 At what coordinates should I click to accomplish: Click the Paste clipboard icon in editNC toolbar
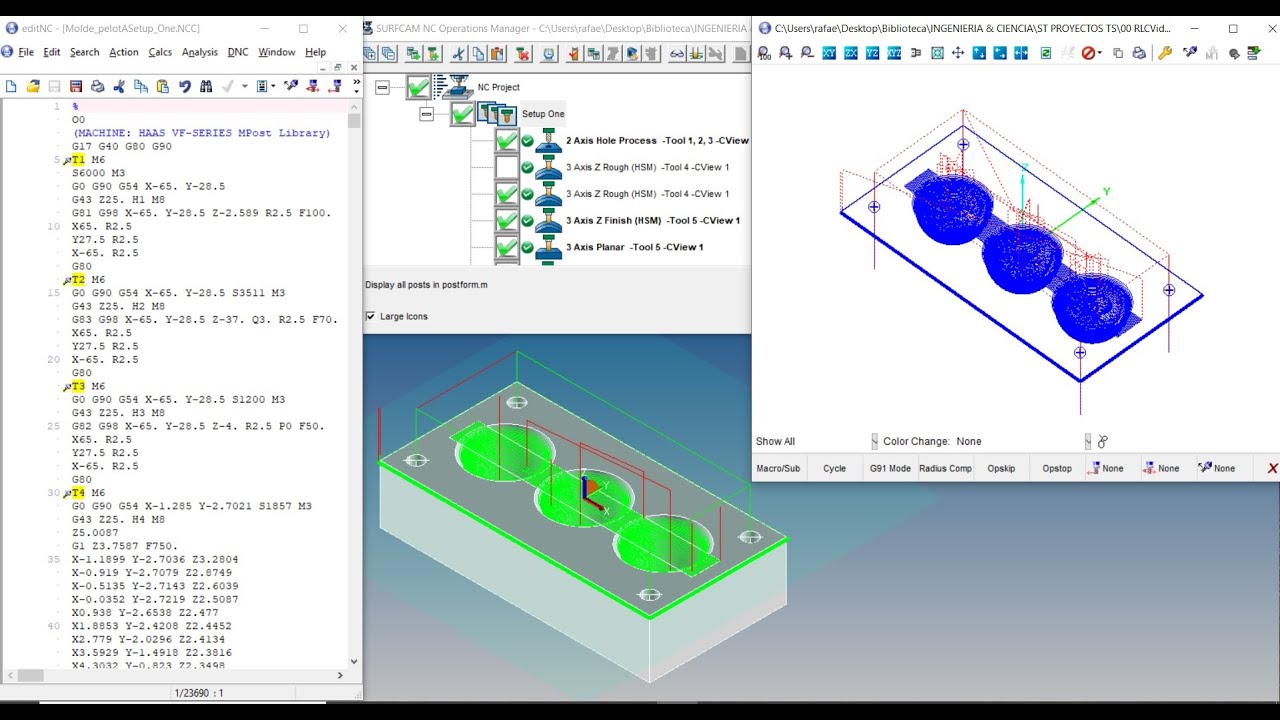pyautogui.click(x=163, y=87)
